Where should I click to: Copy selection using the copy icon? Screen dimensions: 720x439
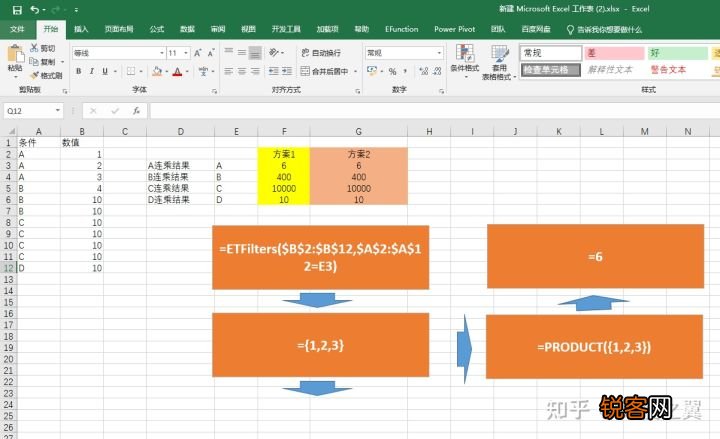coord(34,62)
